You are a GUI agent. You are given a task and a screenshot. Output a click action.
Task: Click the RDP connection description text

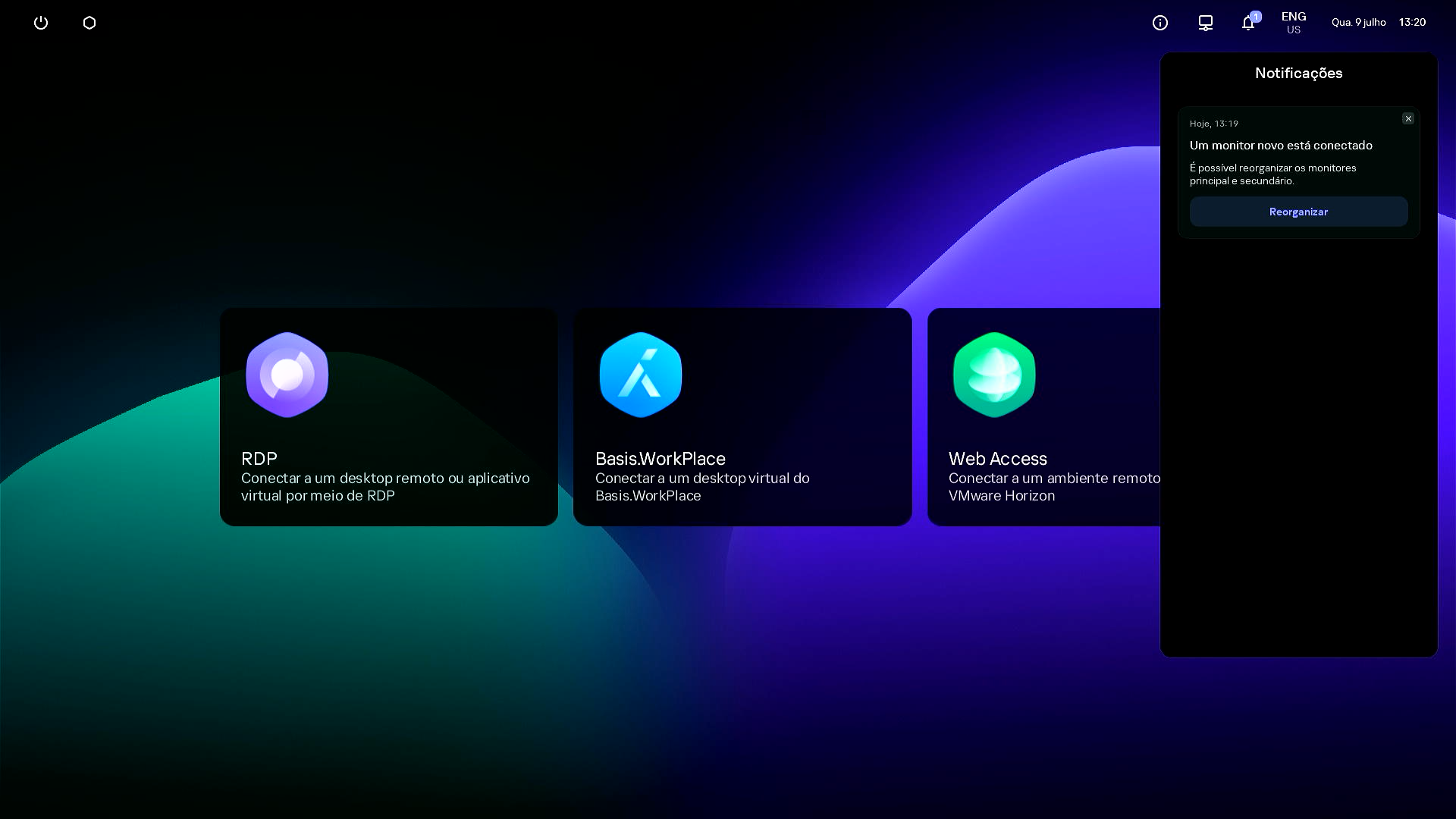385,487
